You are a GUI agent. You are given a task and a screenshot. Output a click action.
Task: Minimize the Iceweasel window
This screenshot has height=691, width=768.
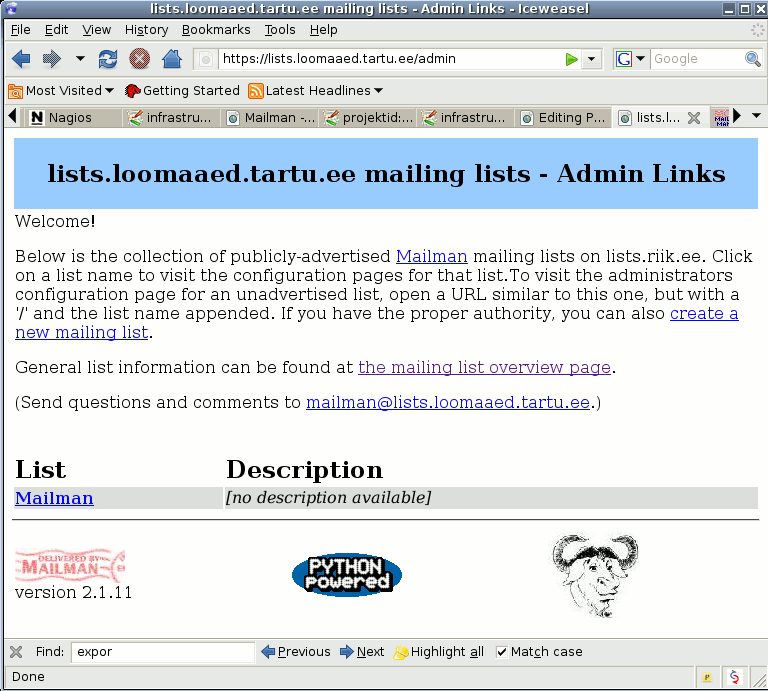click(x=729, y=9)
